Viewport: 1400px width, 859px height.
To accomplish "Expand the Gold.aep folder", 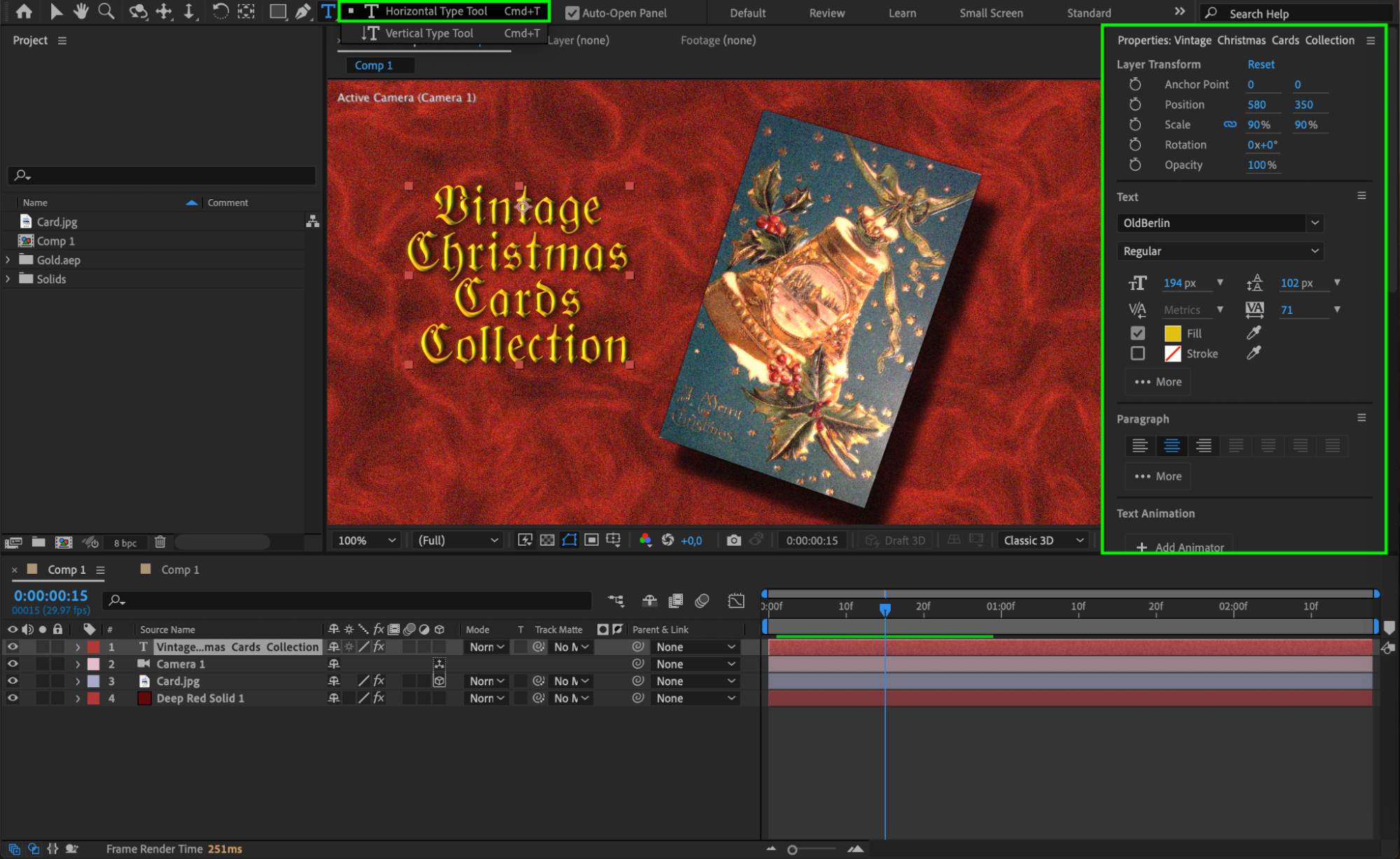I will click(x=8, y=260).
